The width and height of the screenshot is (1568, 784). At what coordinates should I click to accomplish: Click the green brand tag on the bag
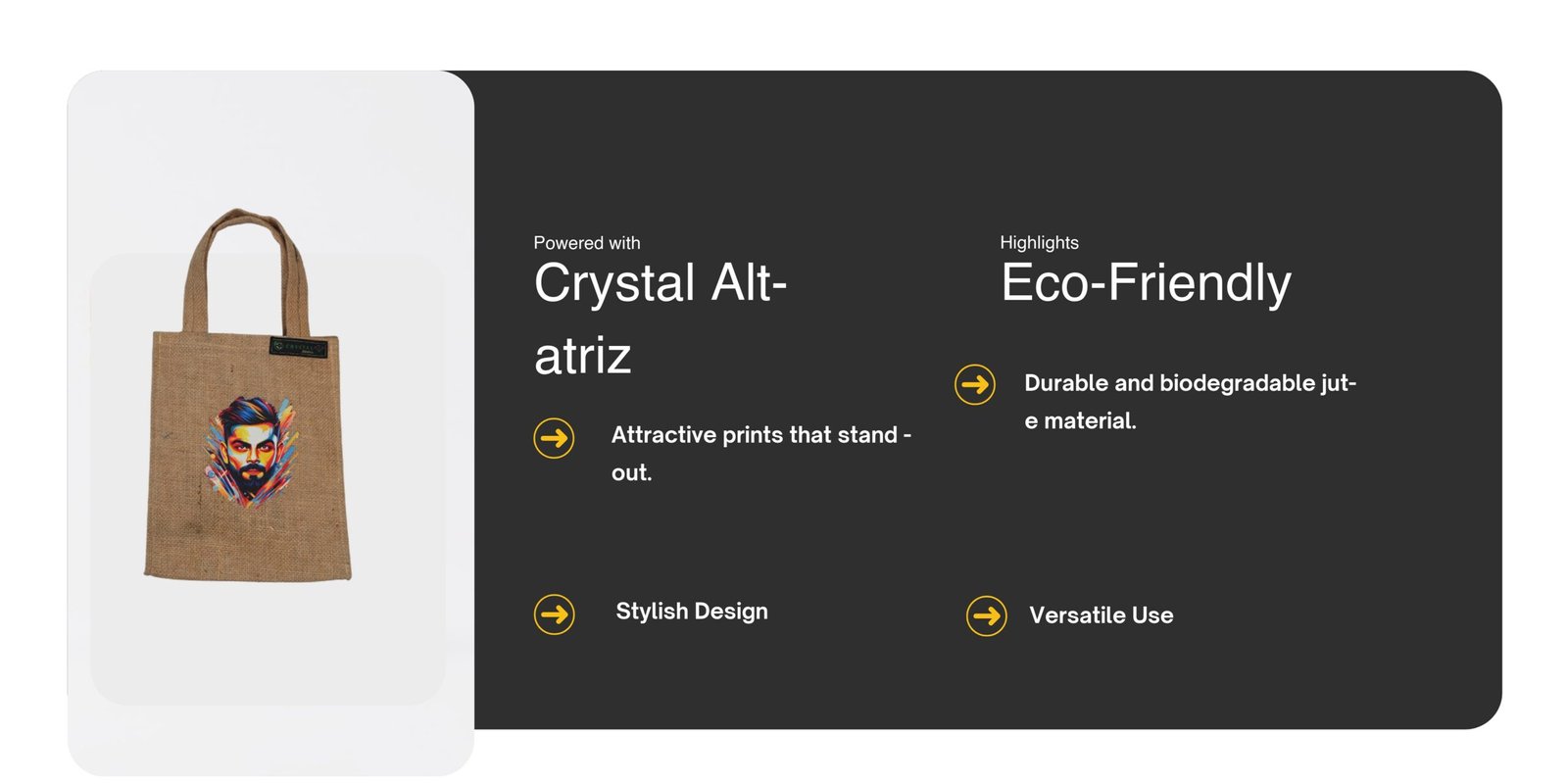pos(298,348)
